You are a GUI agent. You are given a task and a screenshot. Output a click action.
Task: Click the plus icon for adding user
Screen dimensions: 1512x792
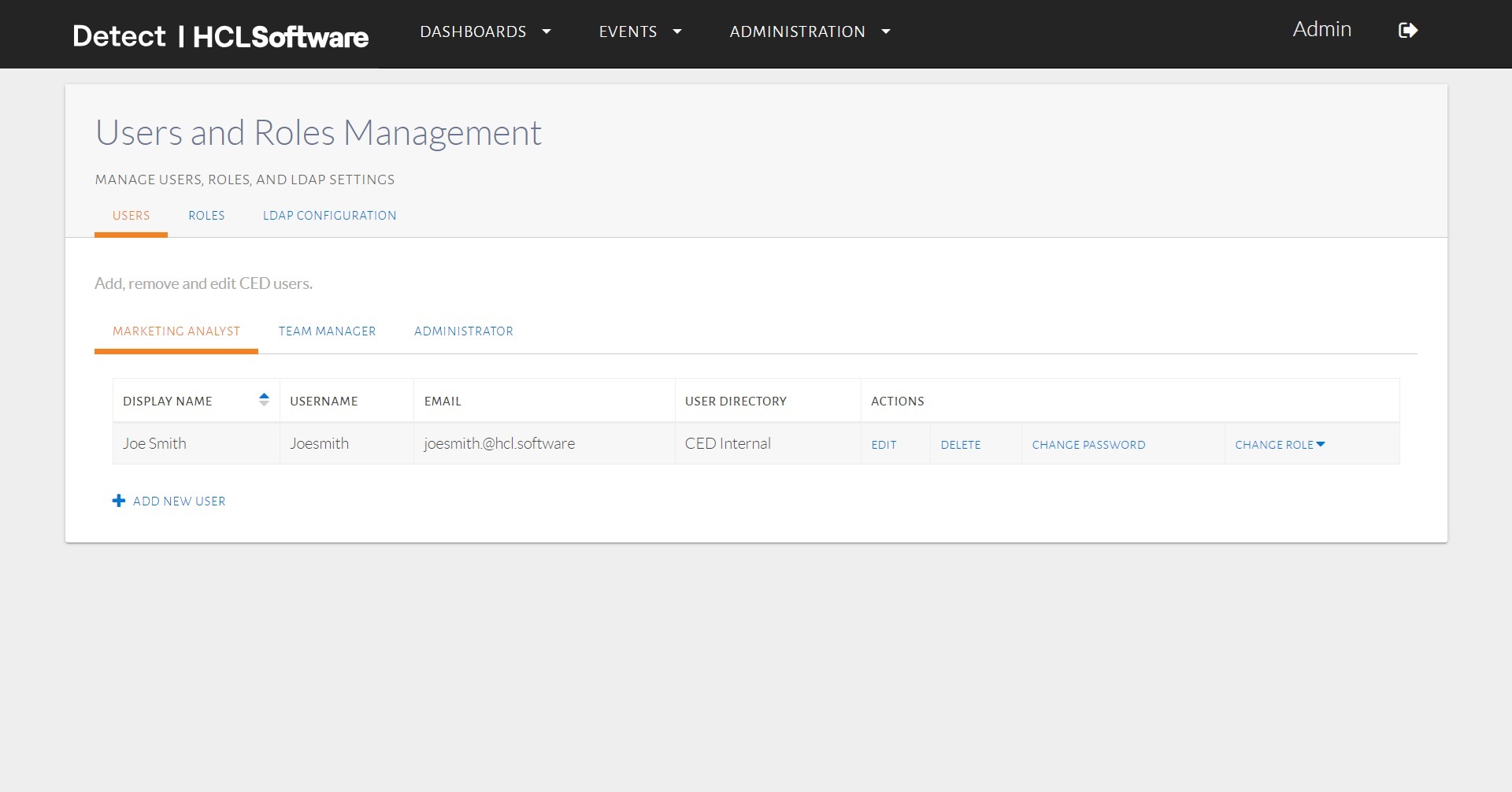(x=119, y=501)
